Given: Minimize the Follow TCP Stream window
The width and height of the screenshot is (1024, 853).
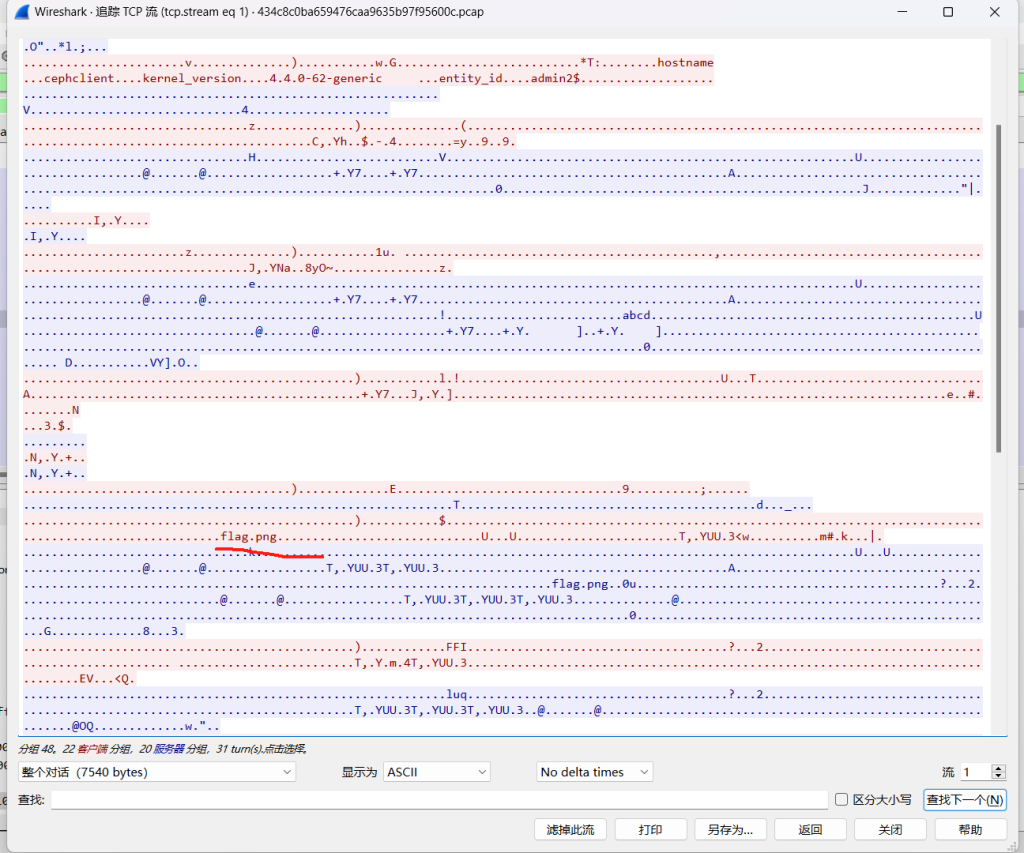Looking at the screenshot, I should [900, 12].
